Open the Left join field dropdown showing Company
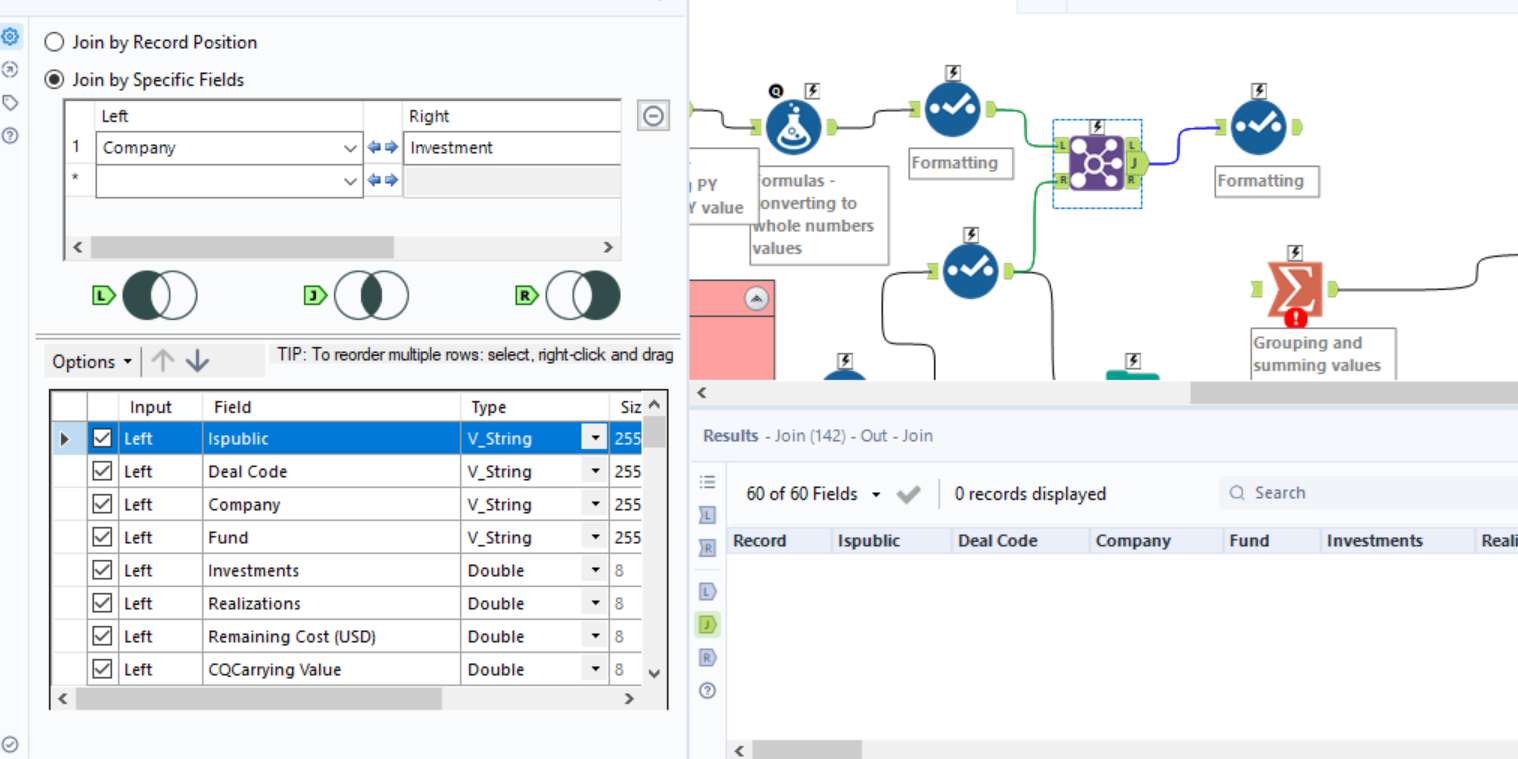The height and width of the screenshot is (759, 1518). [x=351, y=147]
